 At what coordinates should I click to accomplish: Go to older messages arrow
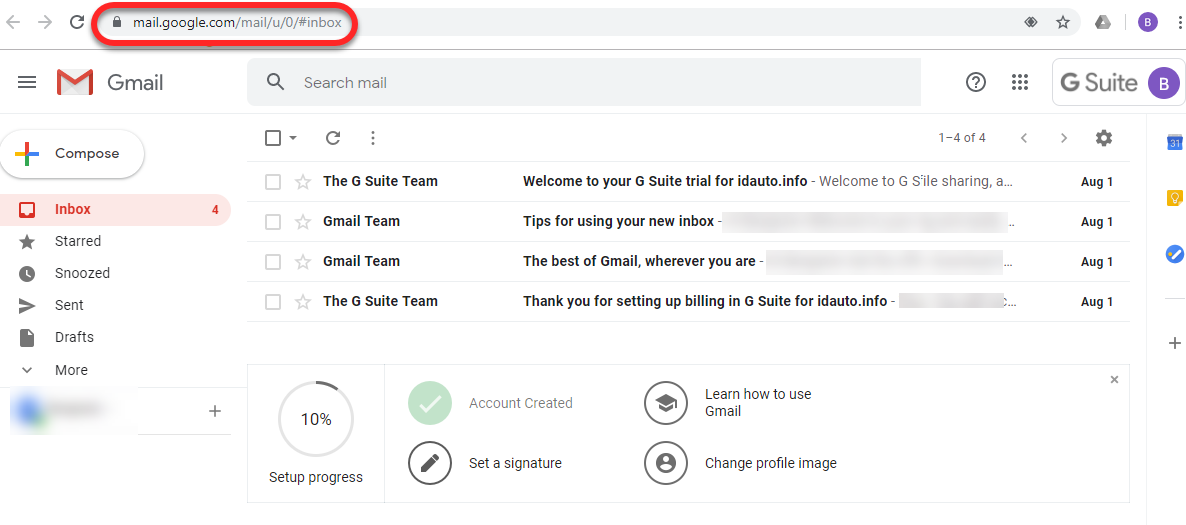click(x=1063, y=138)
